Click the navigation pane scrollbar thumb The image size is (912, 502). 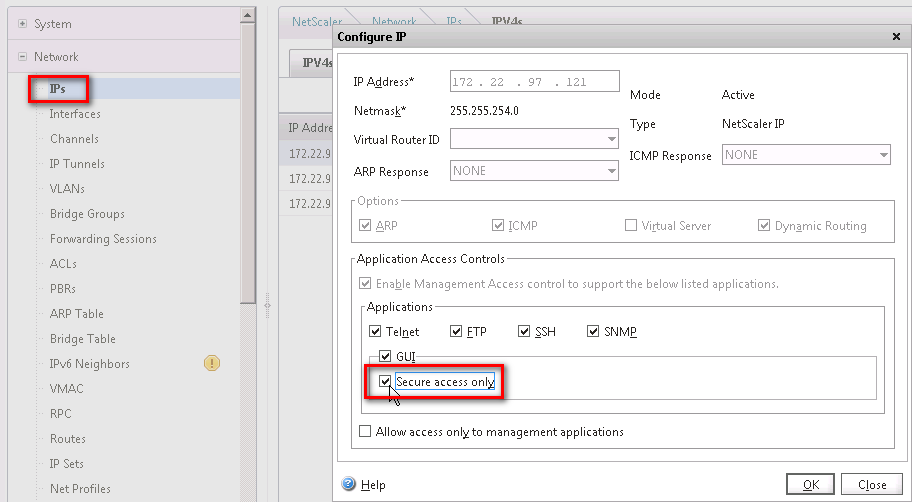pos(248,163)
